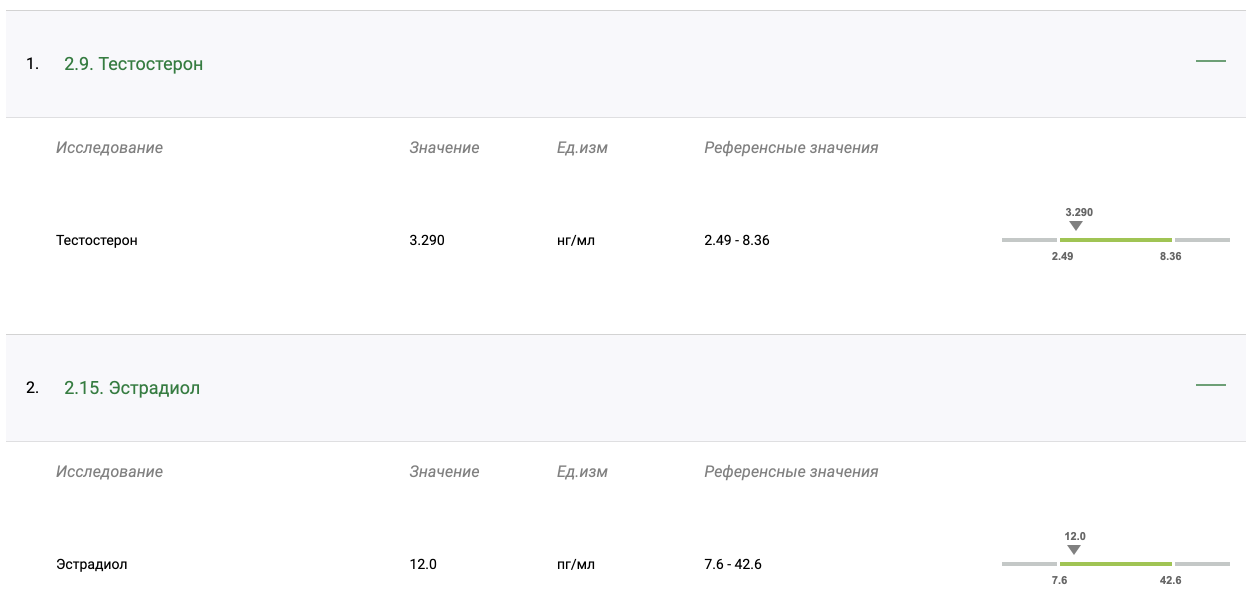Click the 8.36 upper limit label on the scale
1252x600 pixels.
click(x=1170, y=257)
